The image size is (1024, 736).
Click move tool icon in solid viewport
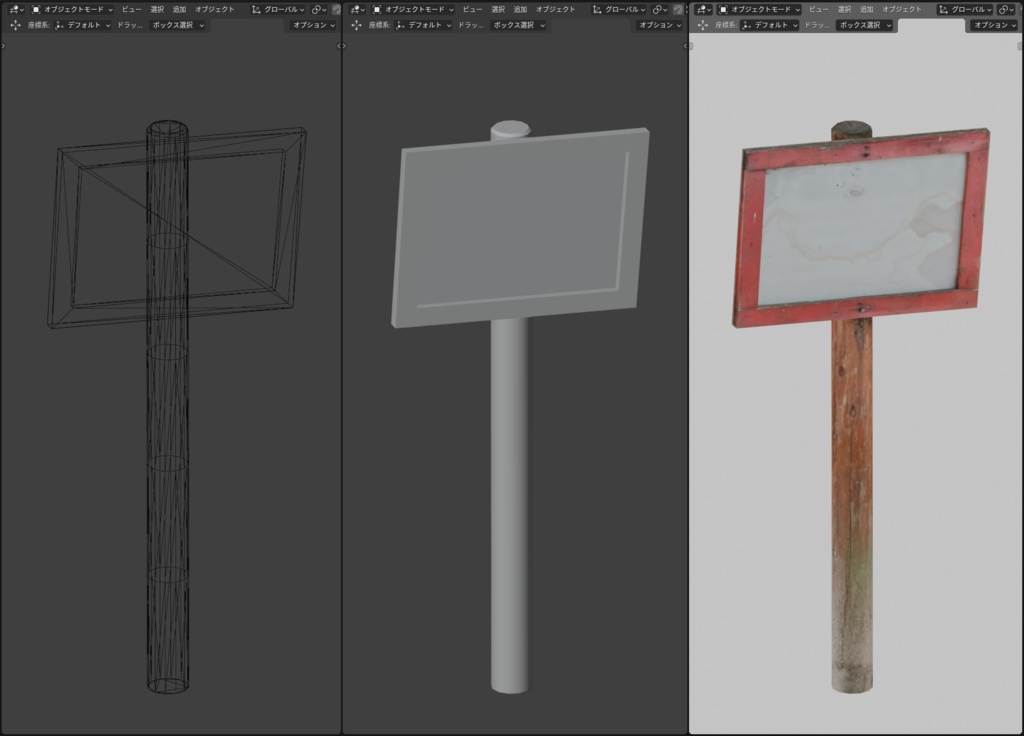[x=356, y=25]
